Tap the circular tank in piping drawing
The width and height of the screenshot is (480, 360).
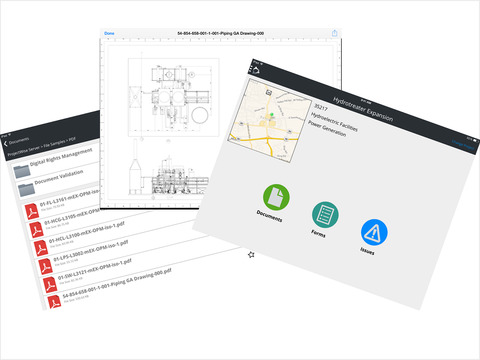[200, 115]
